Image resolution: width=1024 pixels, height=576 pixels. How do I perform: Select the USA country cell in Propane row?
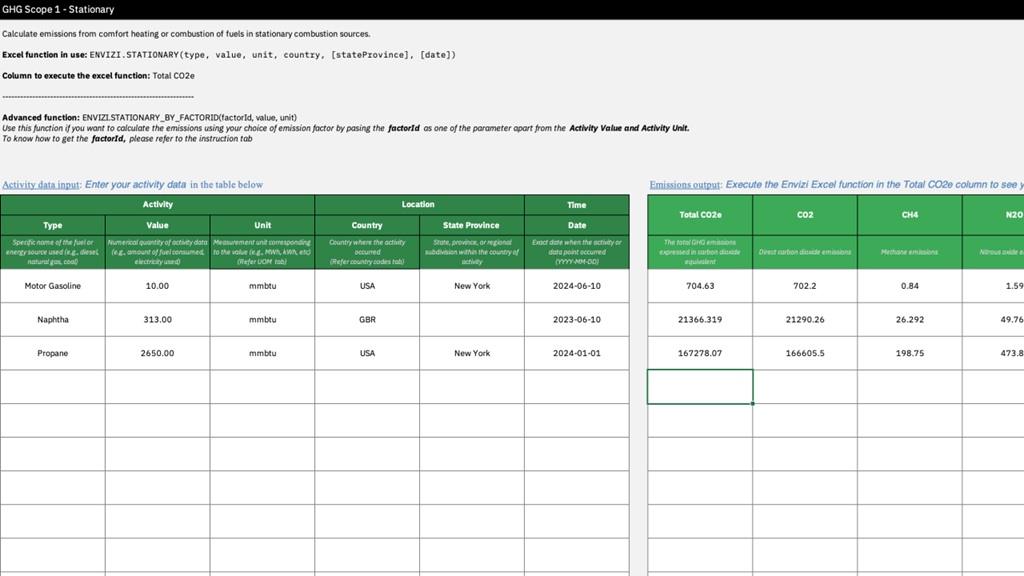[367, 353]
